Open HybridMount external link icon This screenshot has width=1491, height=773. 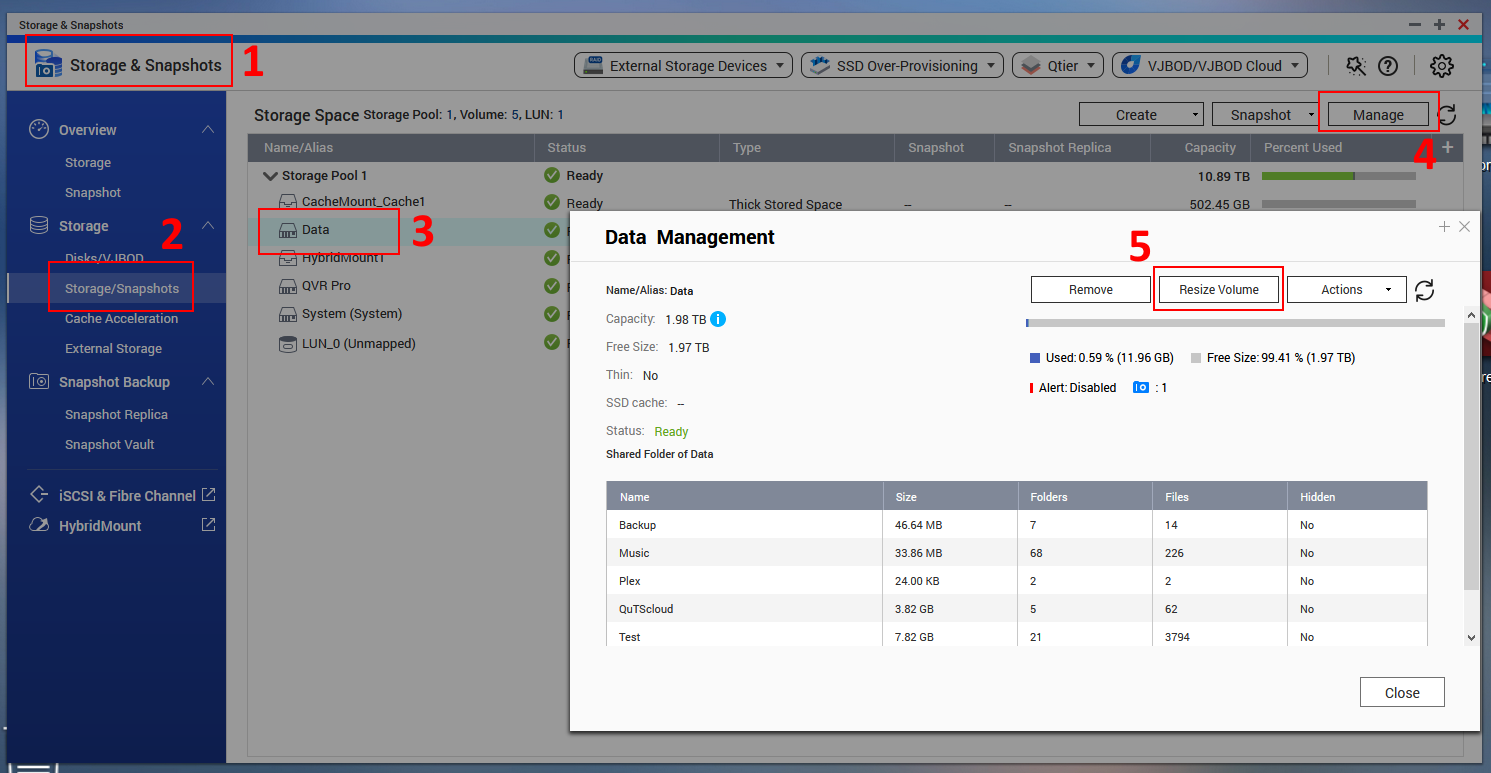pos(208,524)
